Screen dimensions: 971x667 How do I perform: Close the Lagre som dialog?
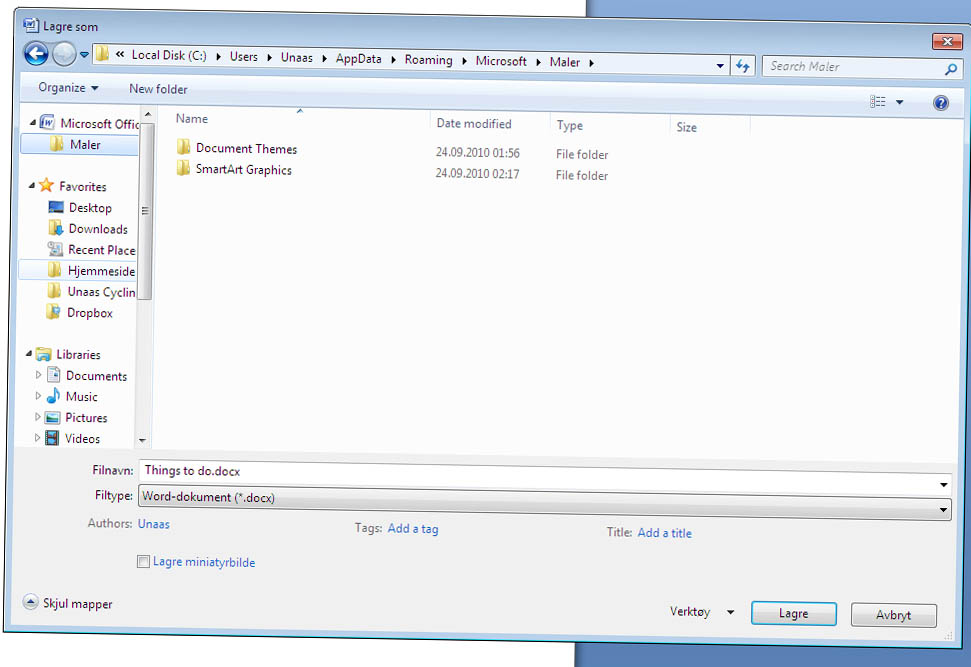coord(947,41)
